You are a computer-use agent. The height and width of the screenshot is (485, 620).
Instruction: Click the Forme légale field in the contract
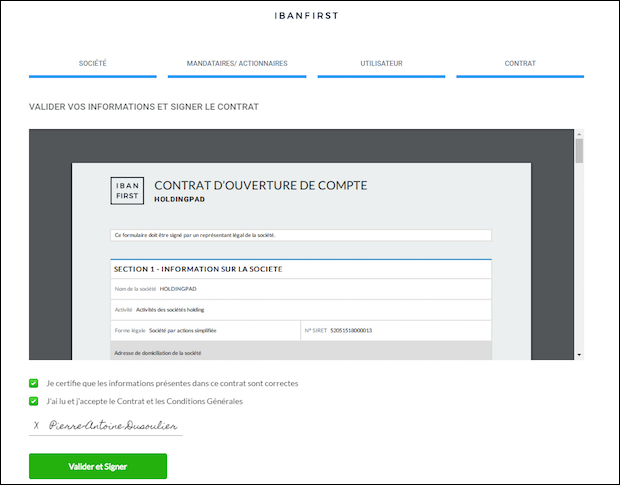point(204,330)
